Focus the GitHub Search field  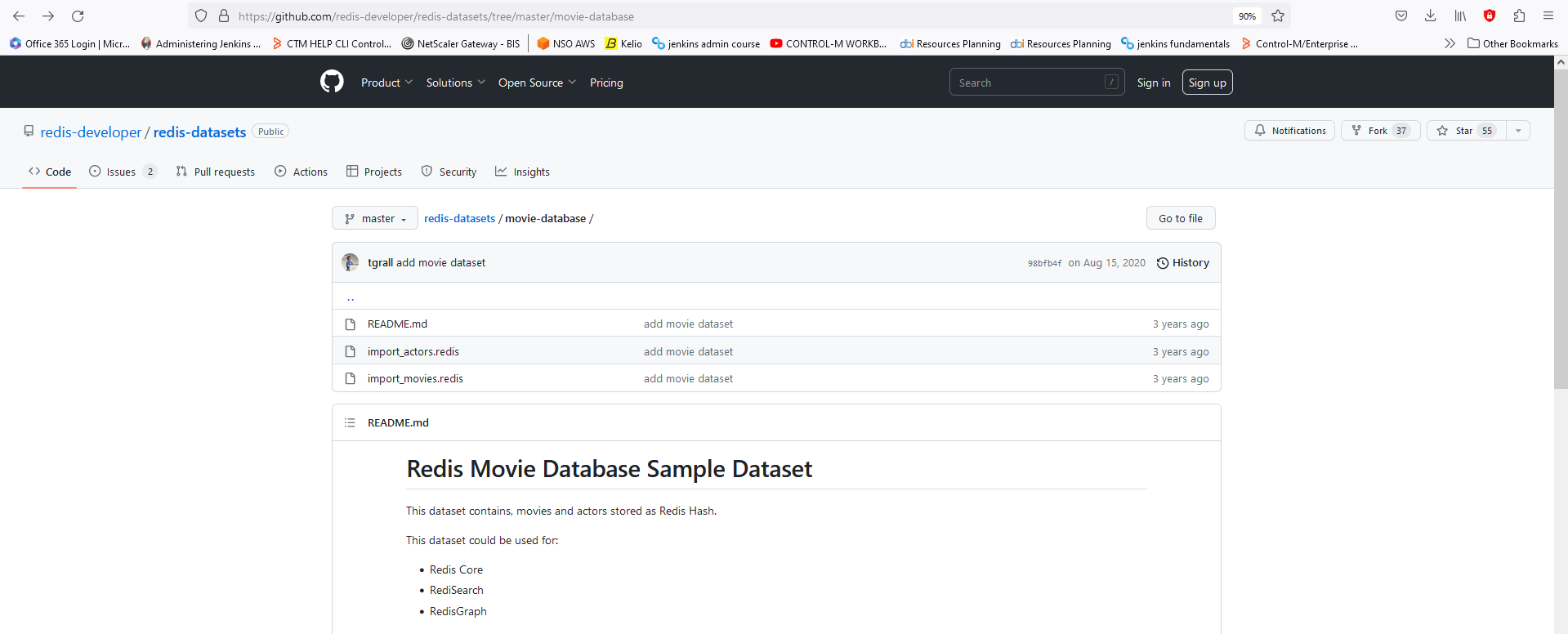click(1030, 83)
